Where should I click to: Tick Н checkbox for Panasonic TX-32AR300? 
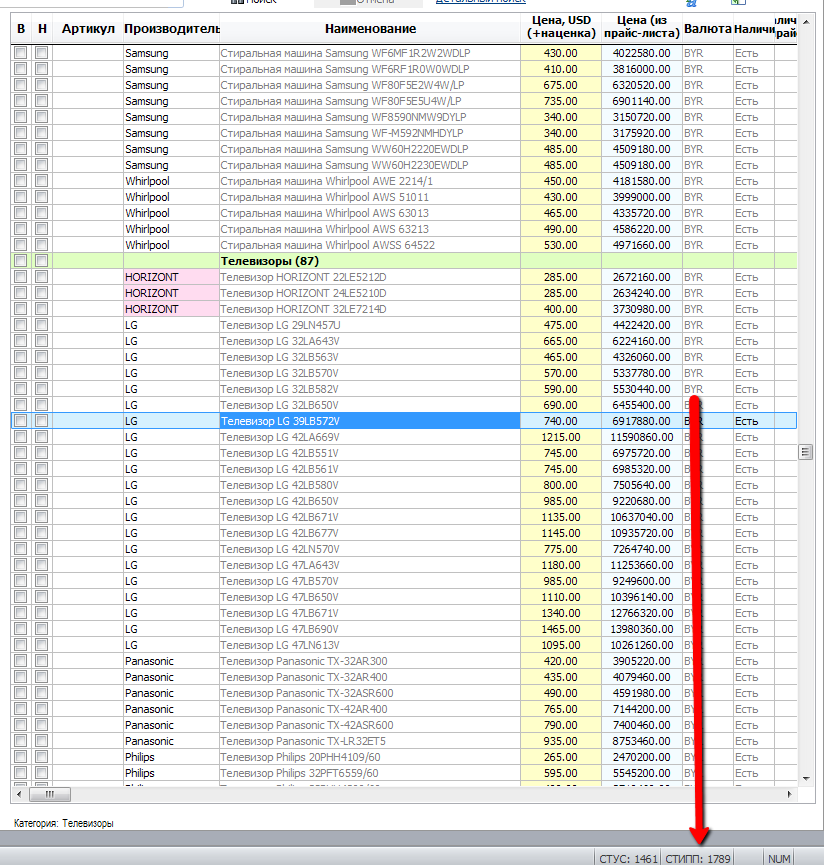click(41, 661)
